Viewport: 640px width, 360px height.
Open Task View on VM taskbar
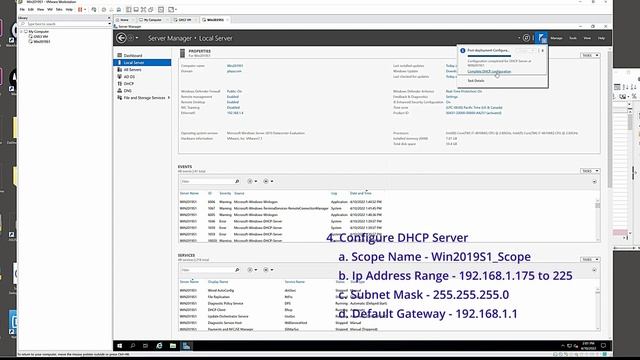tap(146, 346)
